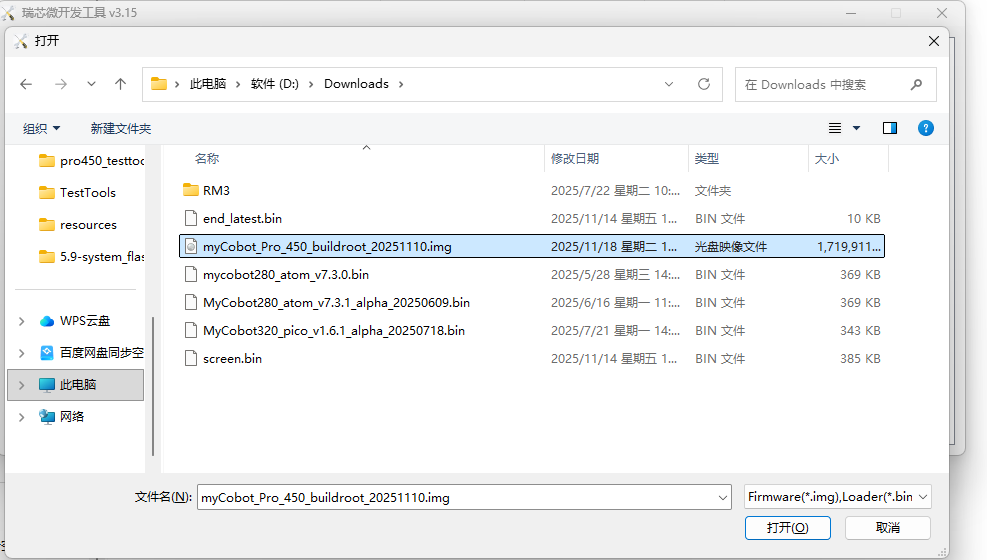Select the RM3 folder
Screen dimensions: 987x560
(216, 190)
